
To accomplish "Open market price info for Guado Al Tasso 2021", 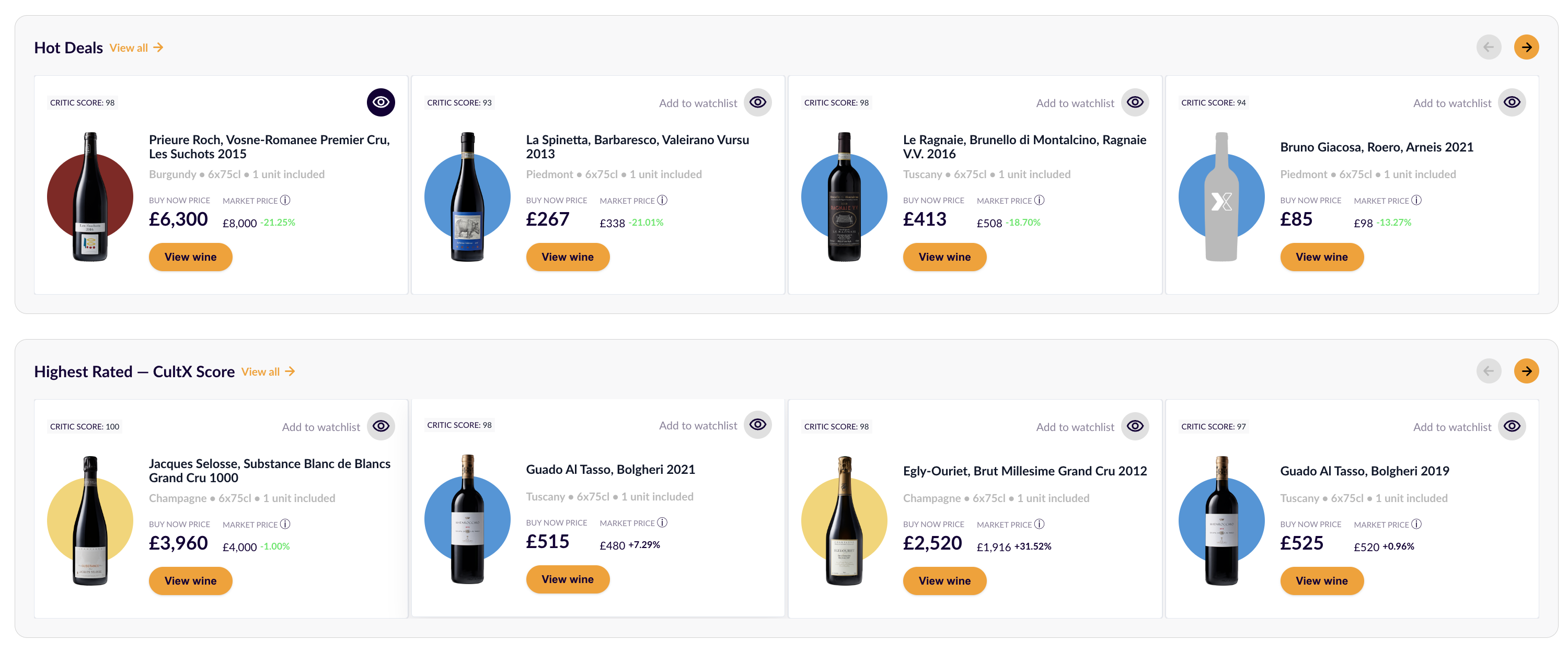I will (x=662, y=522).
